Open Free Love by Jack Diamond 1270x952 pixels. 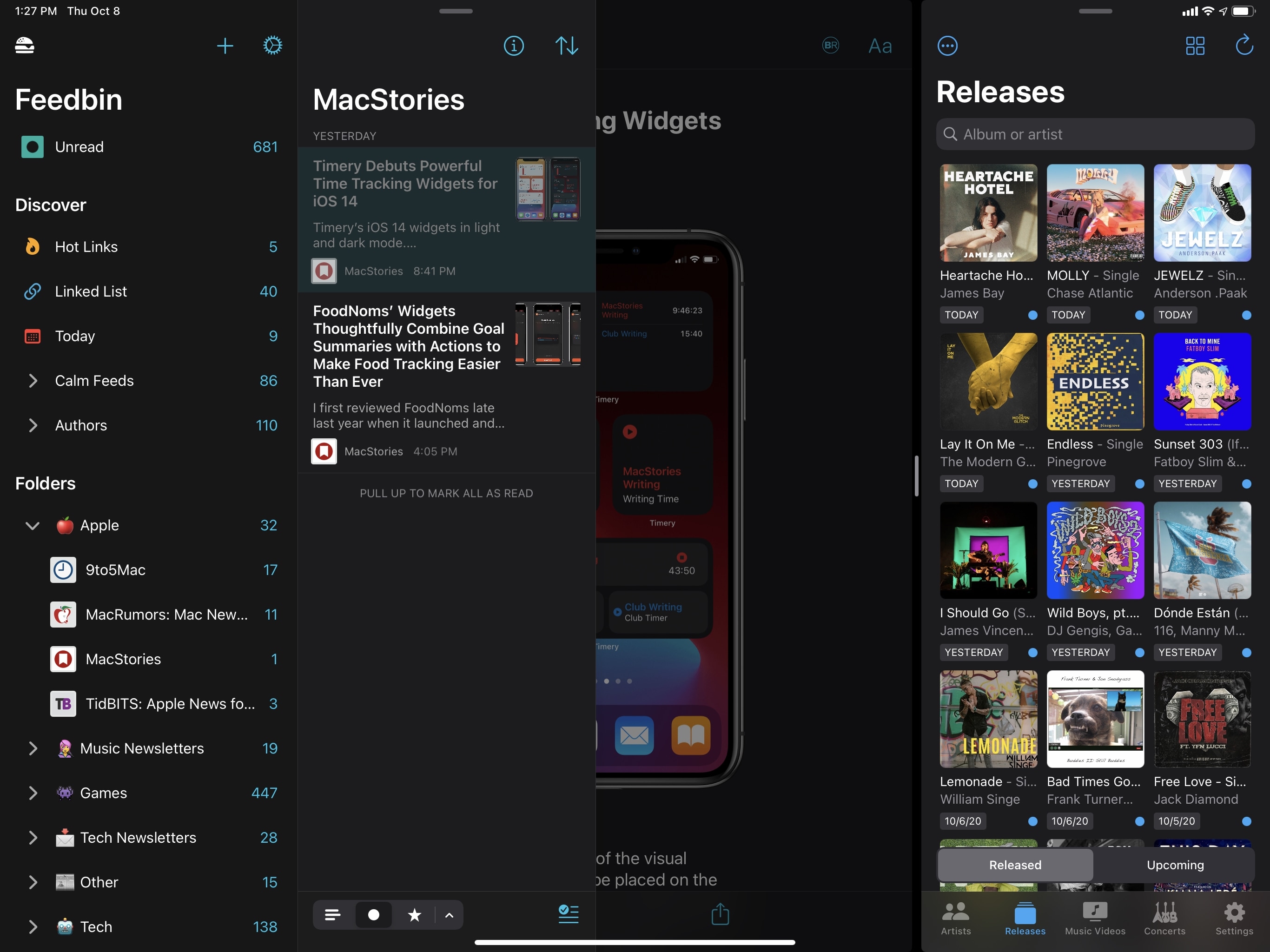[1202, 719]
